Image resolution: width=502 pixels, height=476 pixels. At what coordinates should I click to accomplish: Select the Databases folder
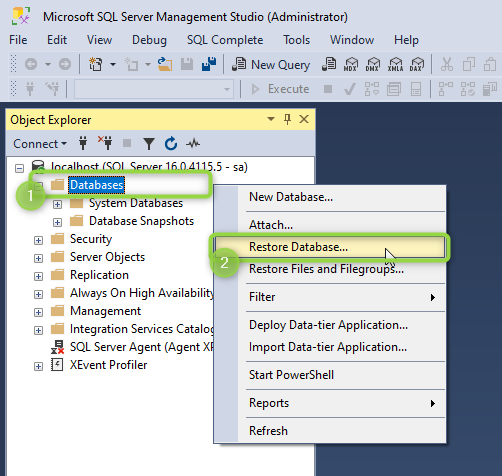point(97,185)
